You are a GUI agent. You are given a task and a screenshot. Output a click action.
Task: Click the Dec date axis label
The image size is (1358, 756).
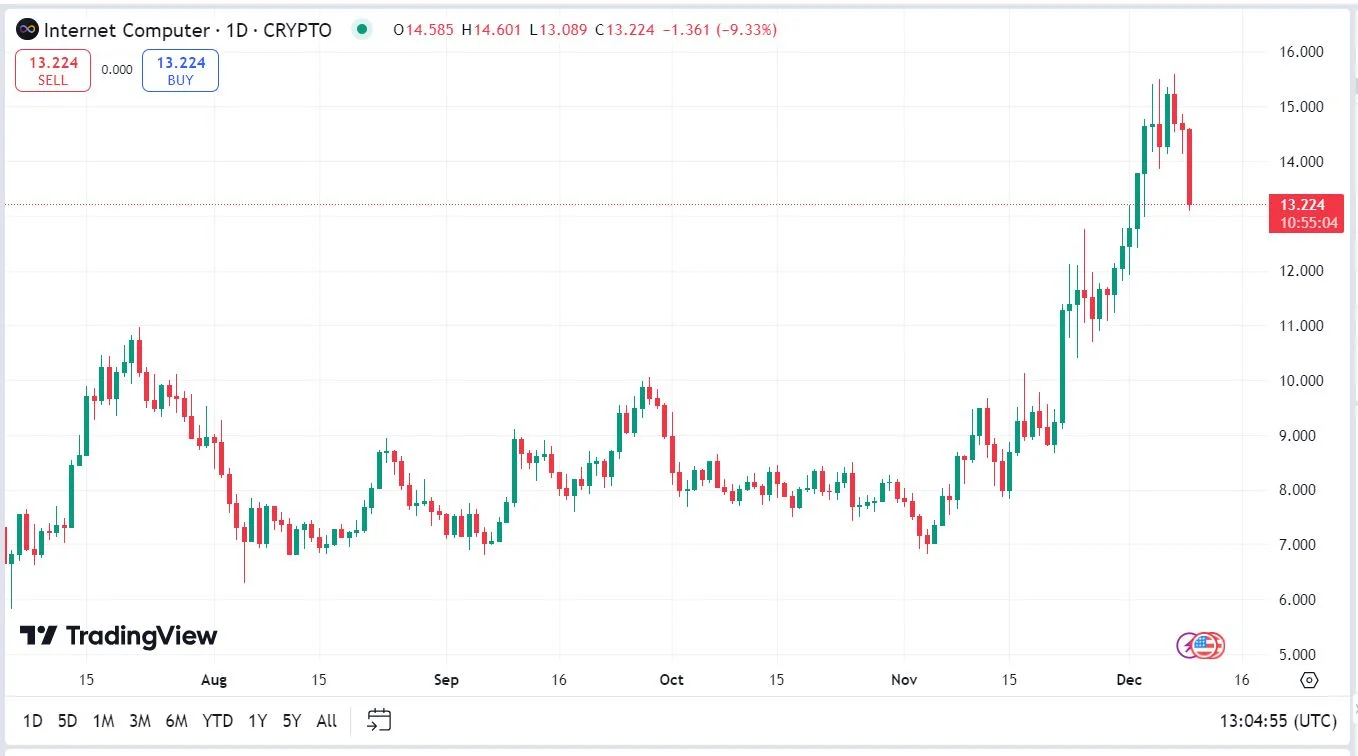click(x=1131, y=680)
